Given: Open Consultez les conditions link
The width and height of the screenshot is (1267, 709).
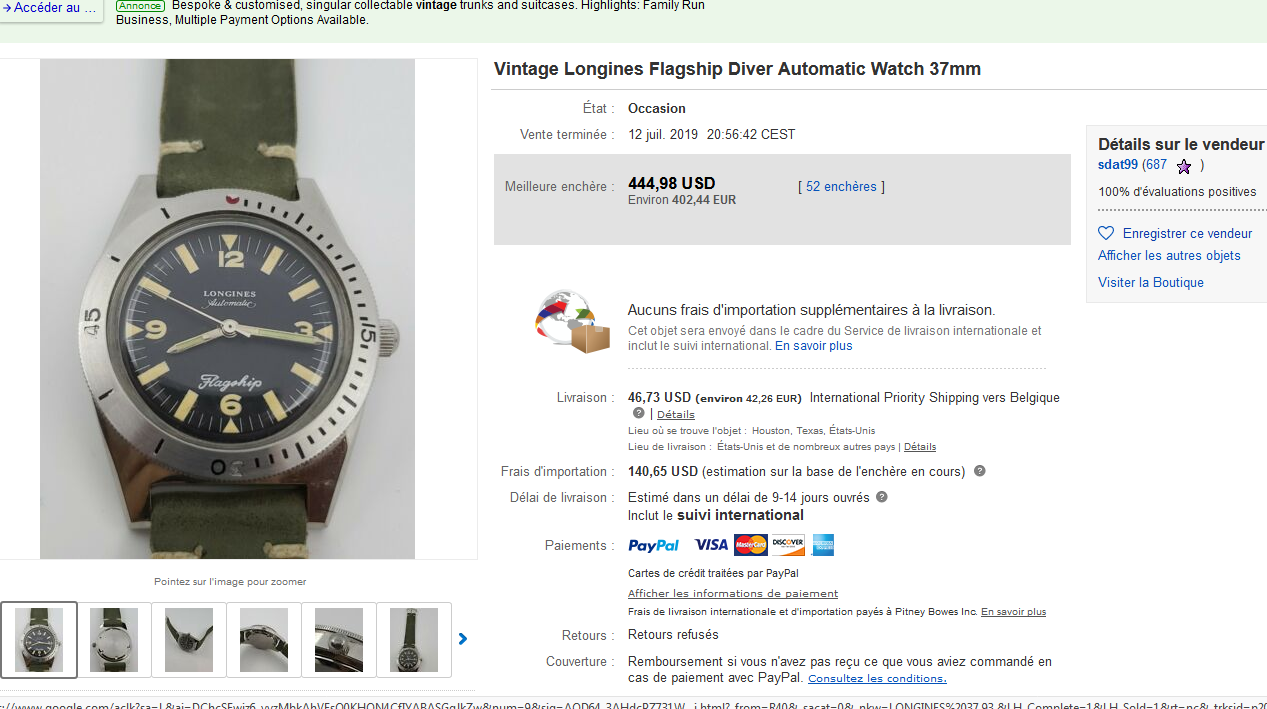Looking at the screenshot, I should (877, 679).
